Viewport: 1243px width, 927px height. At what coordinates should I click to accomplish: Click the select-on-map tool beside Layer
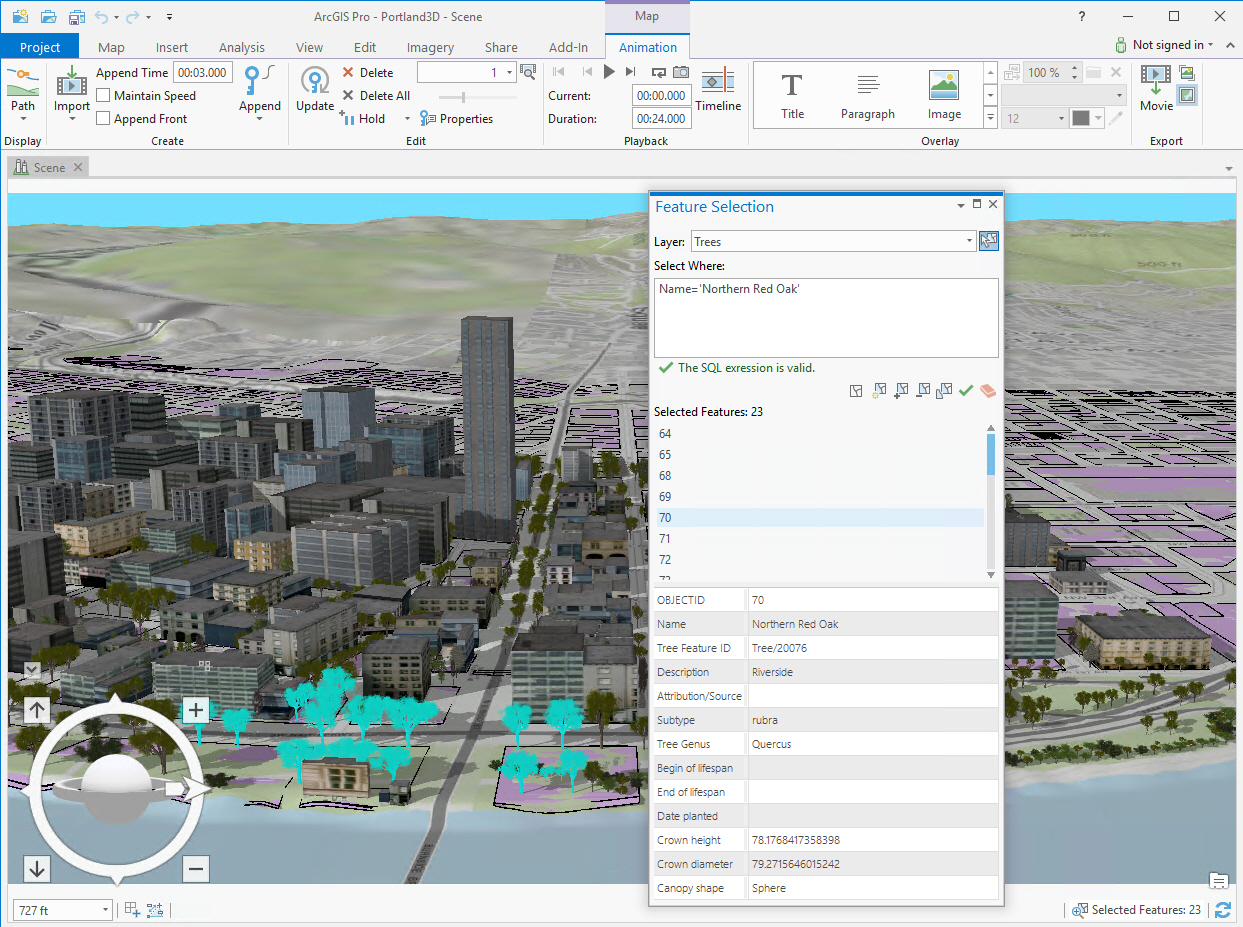point(989,241)
